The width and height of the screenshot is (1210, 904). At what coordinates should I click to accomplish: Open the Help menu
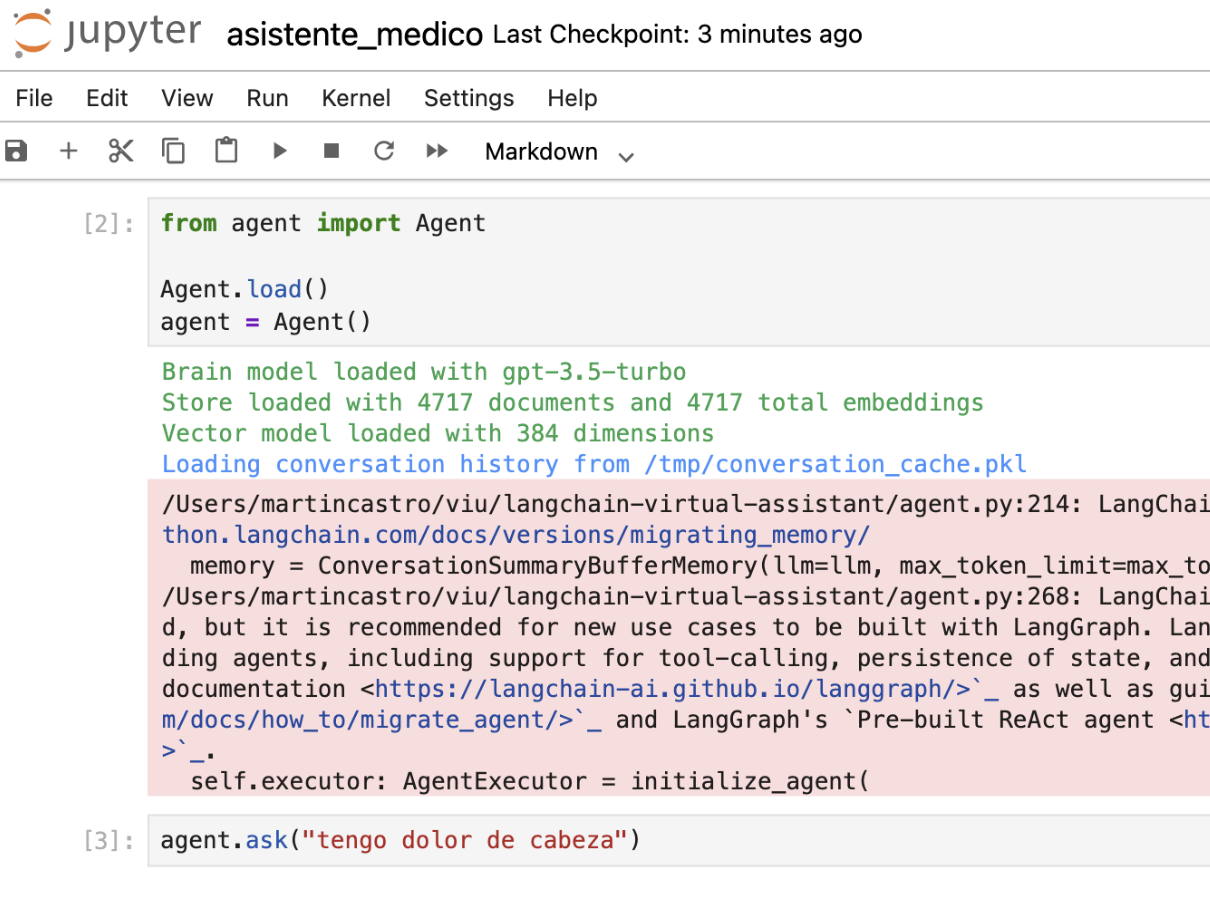coord(572,98)
